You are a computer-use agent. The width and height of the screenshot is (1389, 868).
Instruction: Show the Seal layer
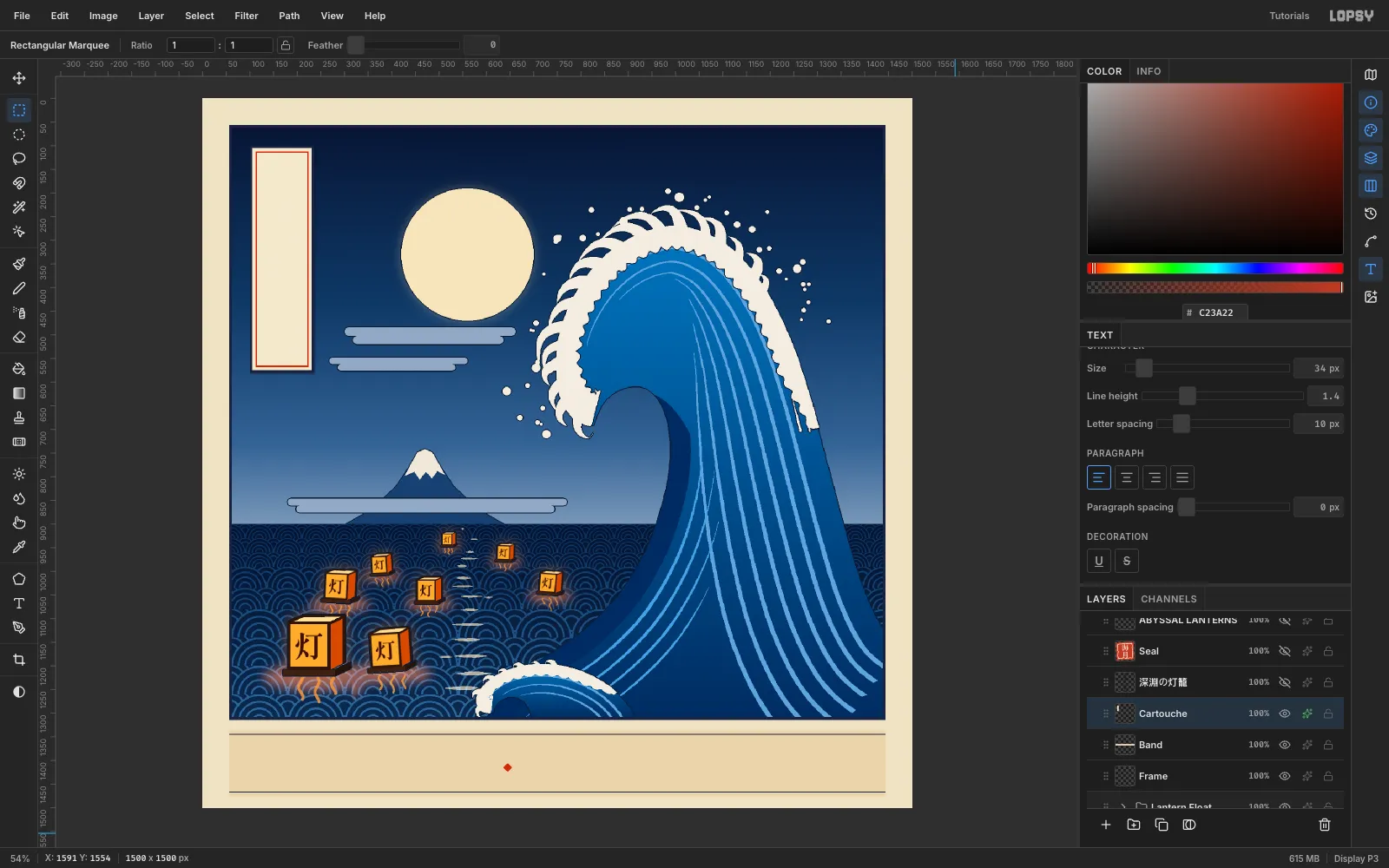pos(1285,651)
